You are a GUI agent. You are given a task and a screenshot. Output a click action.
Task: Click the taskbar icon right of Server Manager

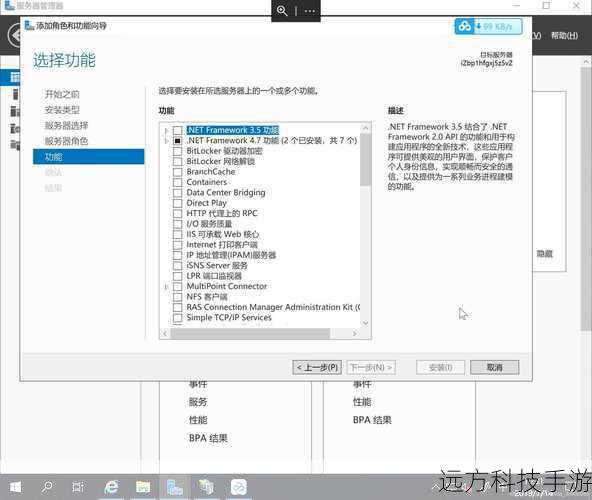207,487
